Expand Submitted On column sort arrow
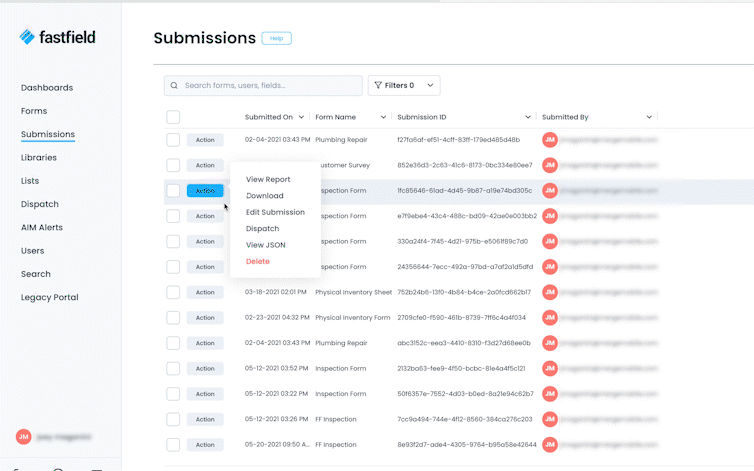This screenshot has width=754, height=471. pos(302,117)
